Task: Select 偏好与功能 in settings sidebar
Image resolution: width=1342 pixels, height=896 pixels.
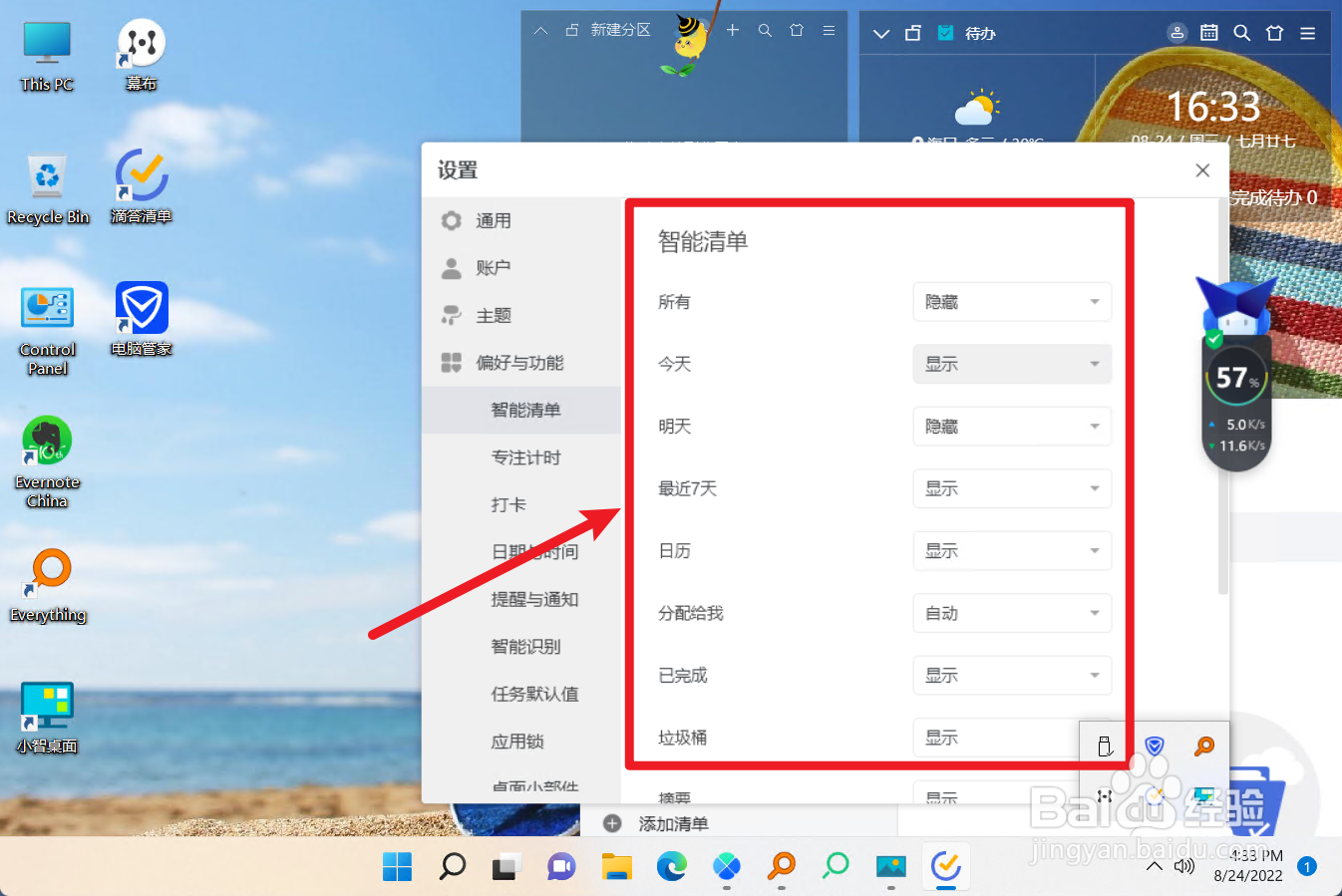Action: click(x=521, y=363)
